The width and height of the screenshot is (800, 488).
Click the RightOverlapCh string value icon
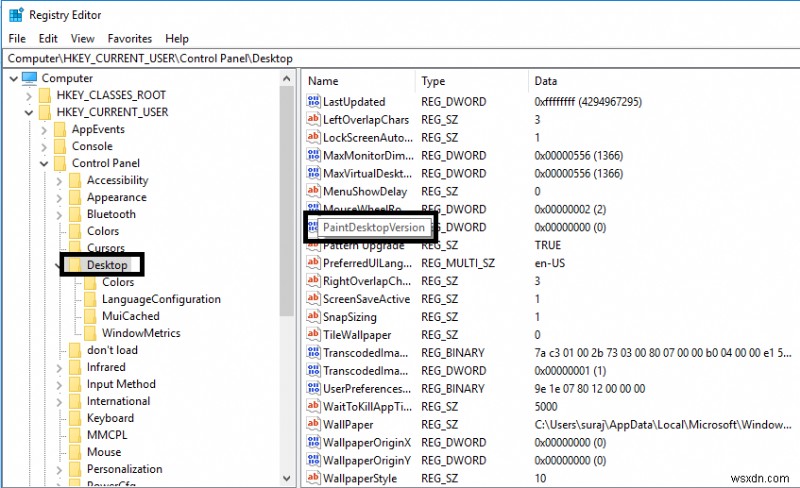pyautogui.click(x=313, y=280)
